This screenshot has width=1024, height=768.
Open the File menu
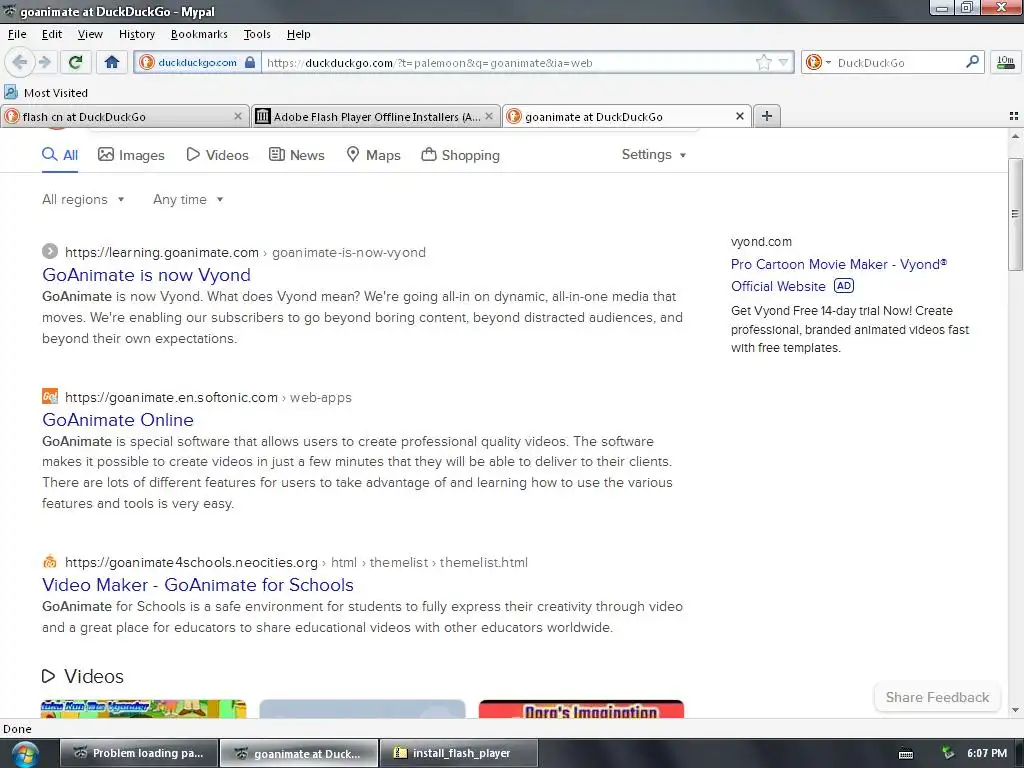point(17,34)
